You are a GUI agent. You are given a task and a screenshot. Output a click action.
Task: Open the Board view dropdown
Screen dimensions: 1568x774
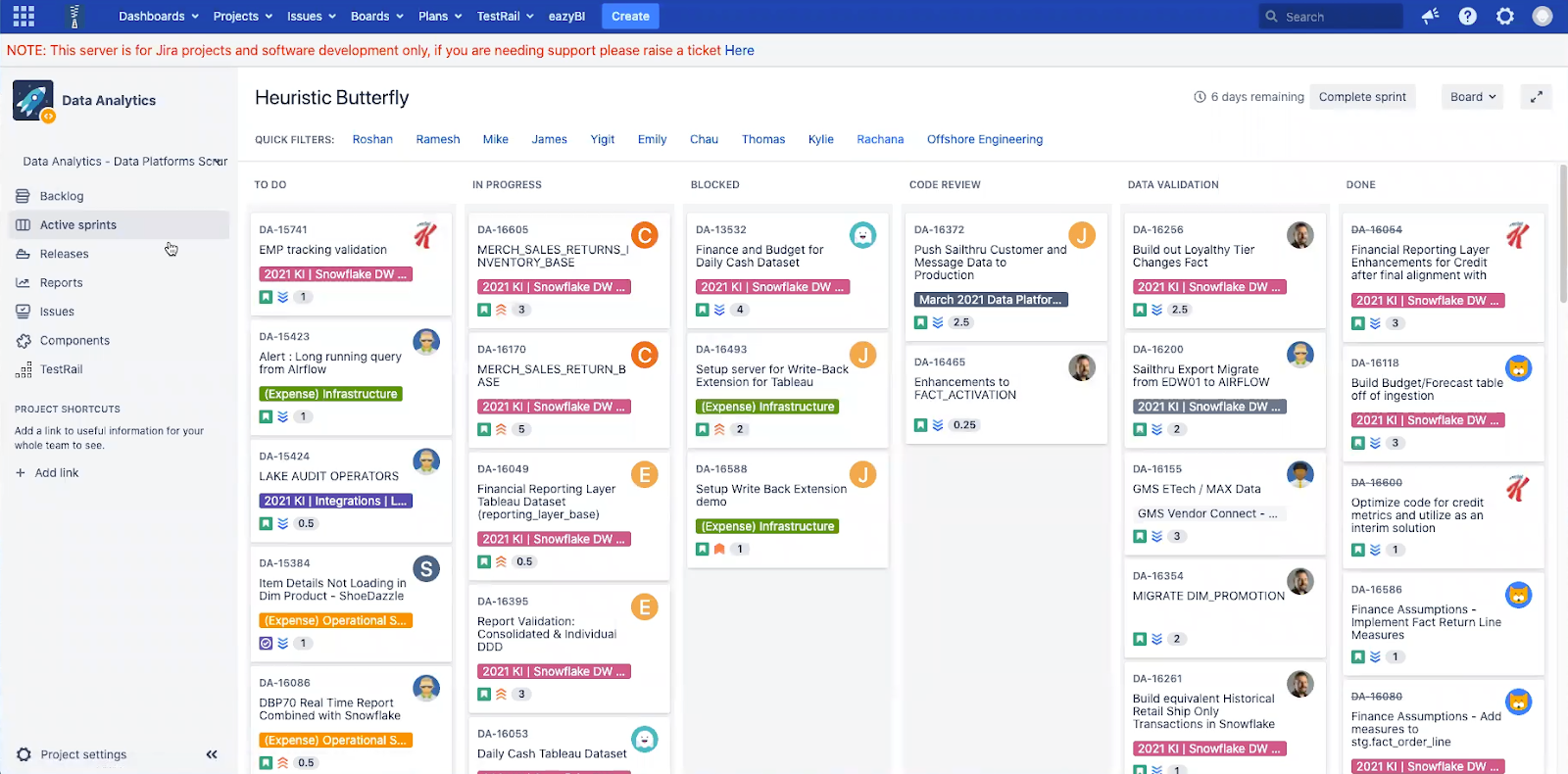(1473, 97)
